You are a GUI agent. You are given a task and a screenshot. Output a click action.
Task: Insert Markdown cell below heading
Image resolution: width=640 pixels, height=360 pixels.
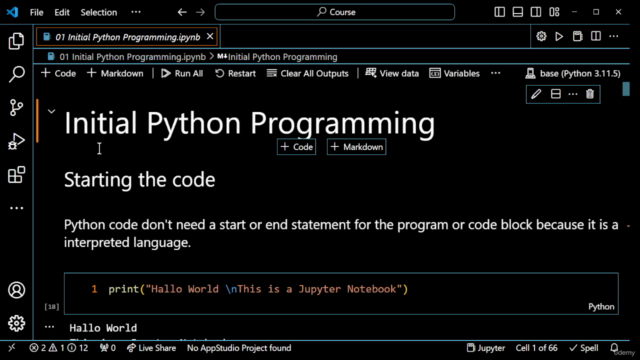(x=357, y=147)
